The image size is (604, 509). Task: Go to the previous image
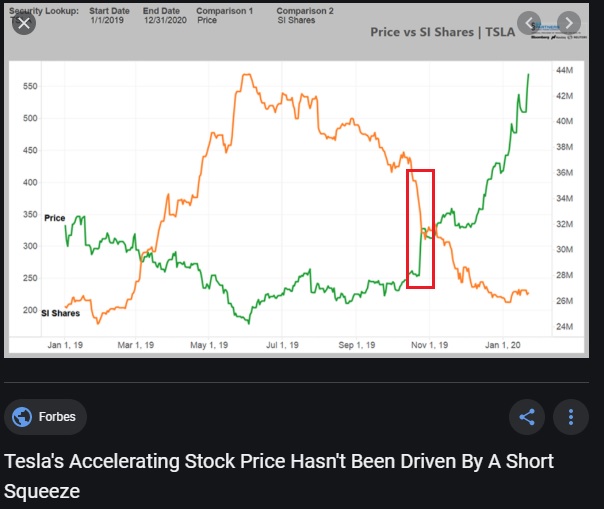coord(531,23)
